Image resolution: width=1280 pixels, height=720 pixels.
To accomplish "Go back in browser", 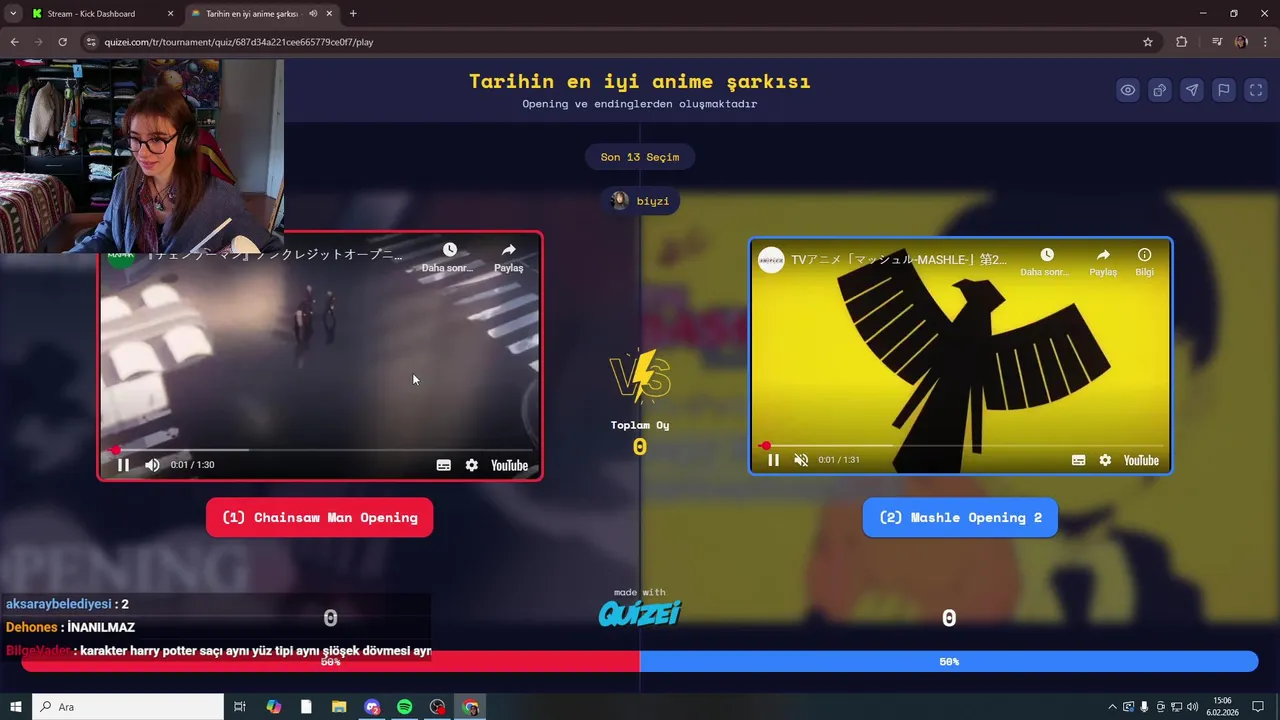I will point(14,42).
